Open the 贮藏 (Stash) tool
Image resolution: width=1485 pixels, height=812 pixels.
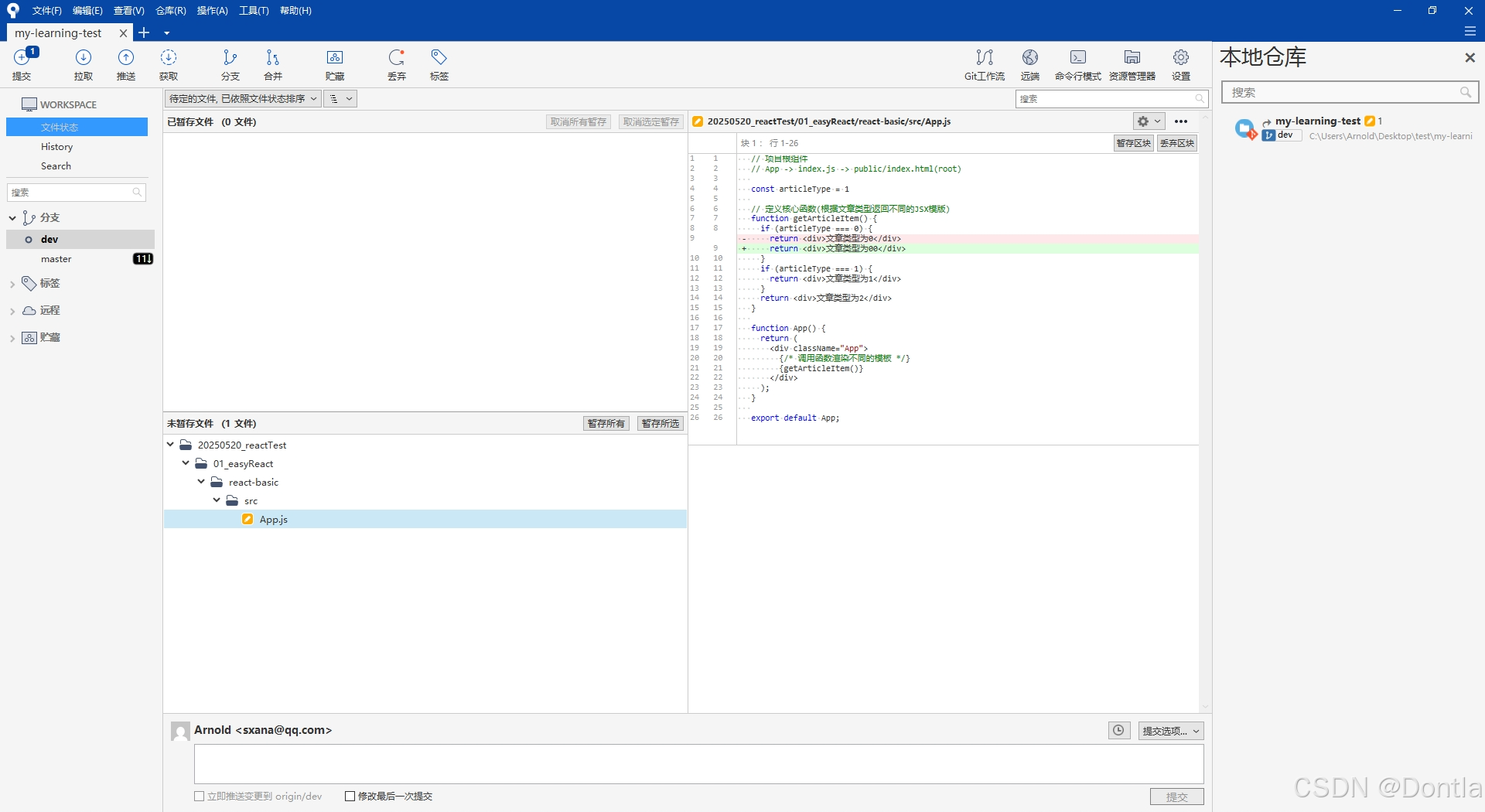pyautogui.click(x=335, y=65)
